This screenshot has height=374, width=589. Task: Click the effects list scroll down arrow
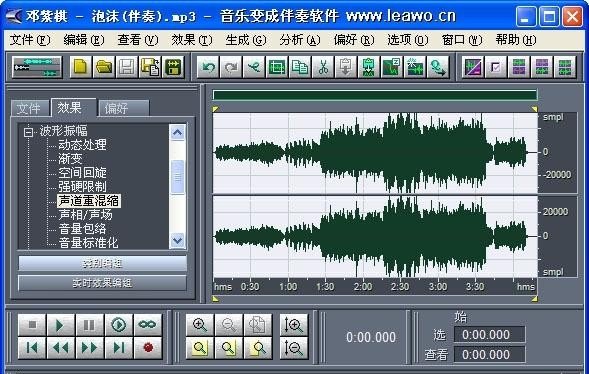pyautogui.click(x=177, y=240)
